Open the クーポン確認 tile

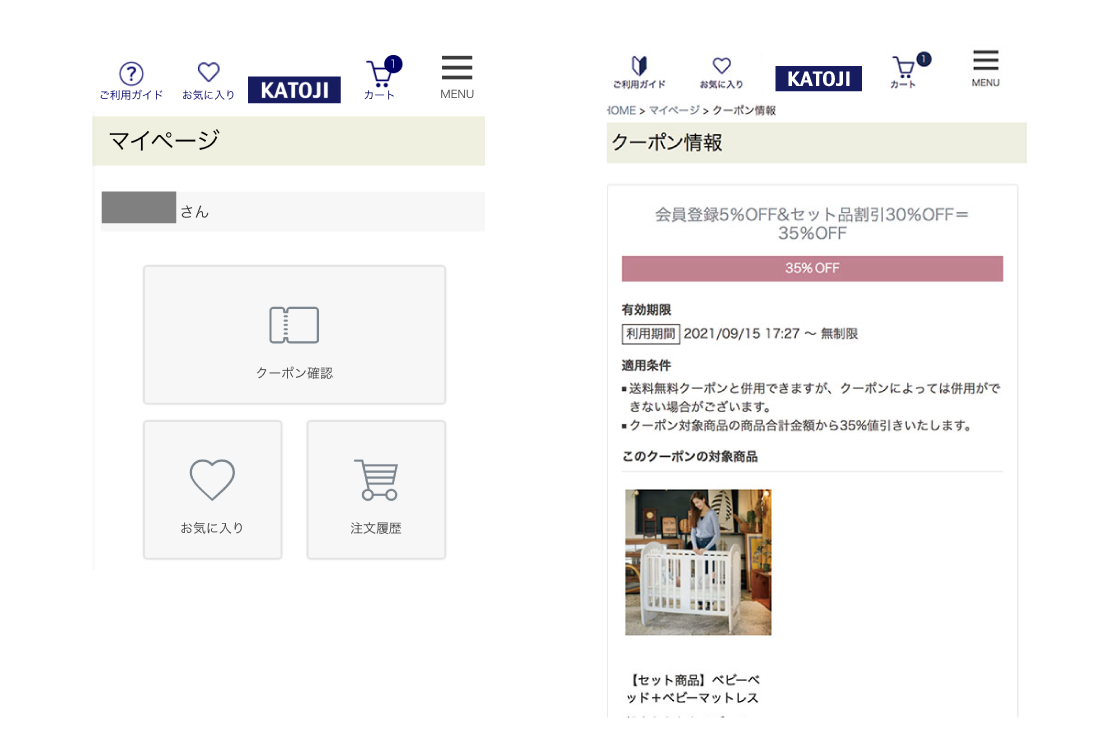point(294,335)
